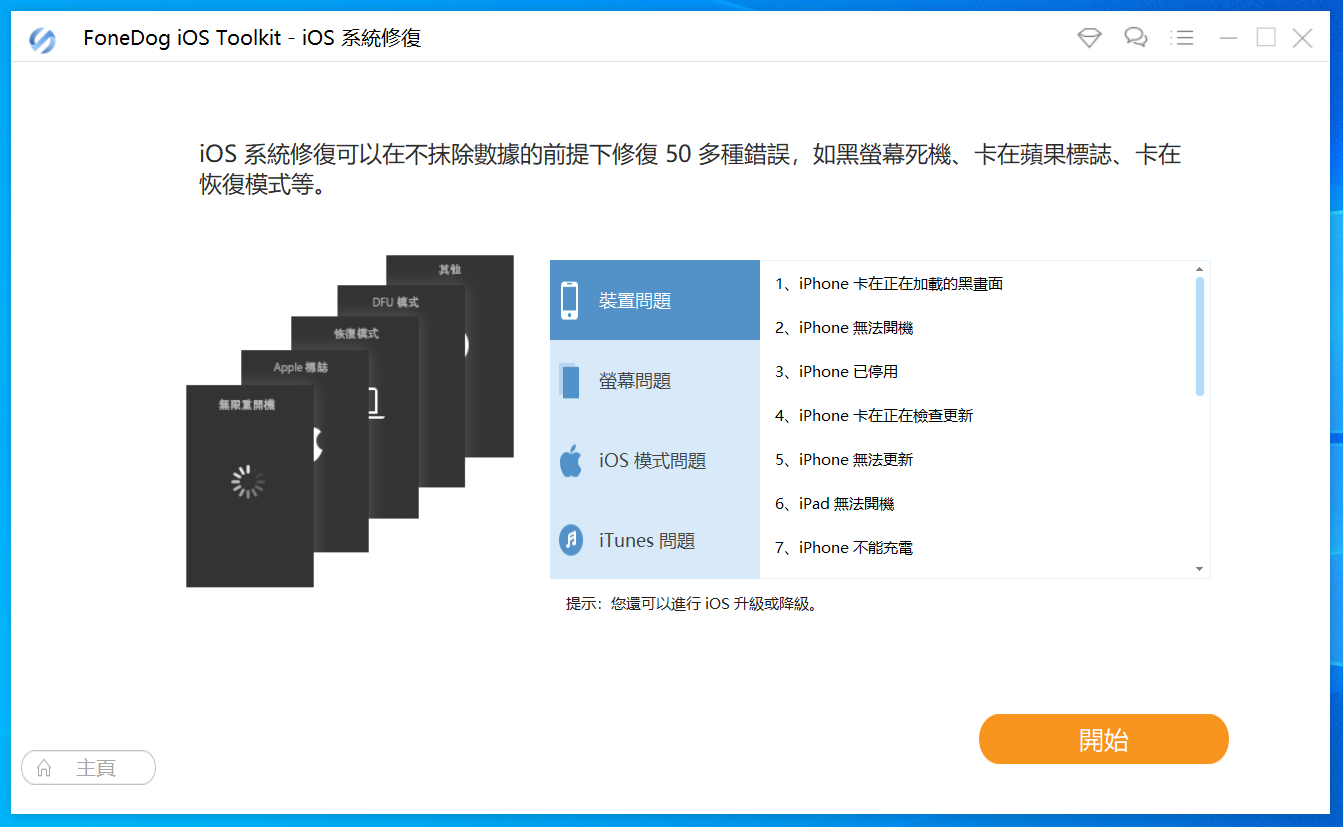The image size is (1343, 827).
Task: Click item 6 iPad 無法開機
Action: click(834, 504)
